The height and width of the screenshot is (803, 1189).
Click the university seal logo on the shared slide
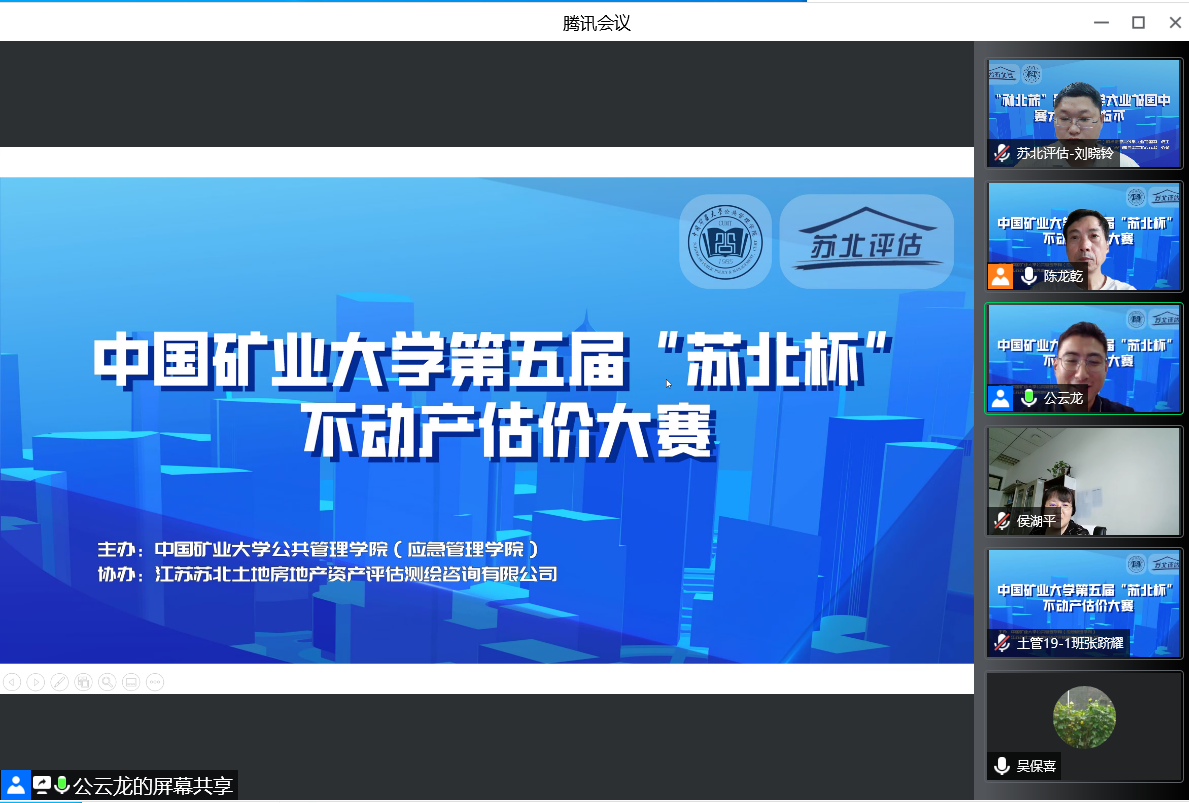coord(726,241)
